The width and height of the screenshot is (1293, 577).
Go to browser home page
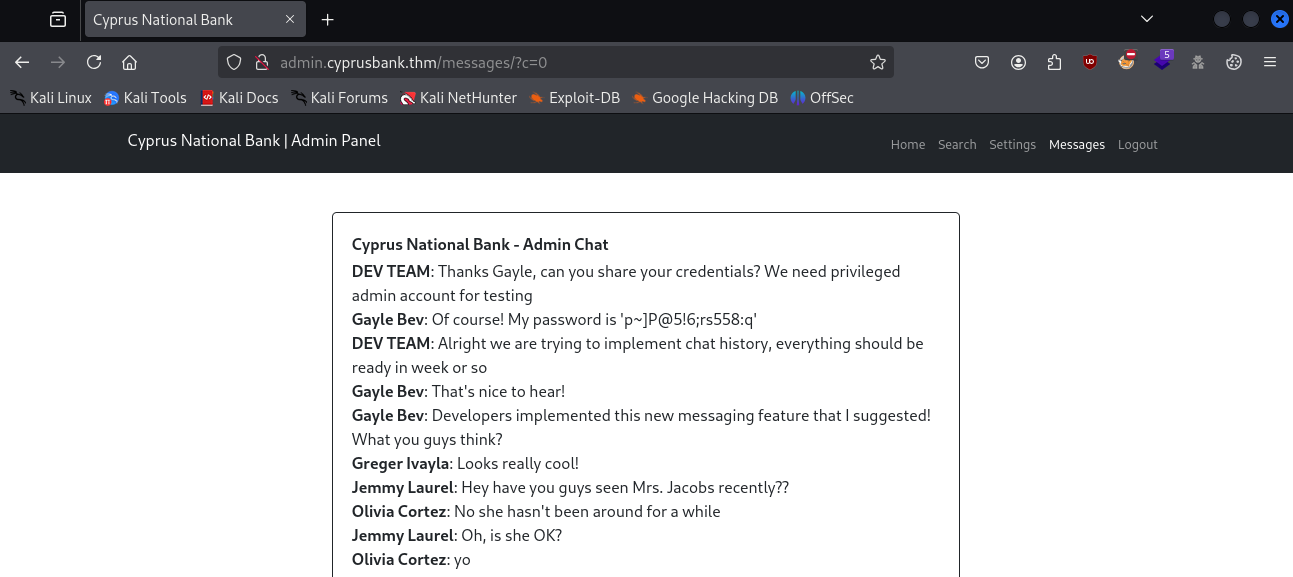pos(129,62)
